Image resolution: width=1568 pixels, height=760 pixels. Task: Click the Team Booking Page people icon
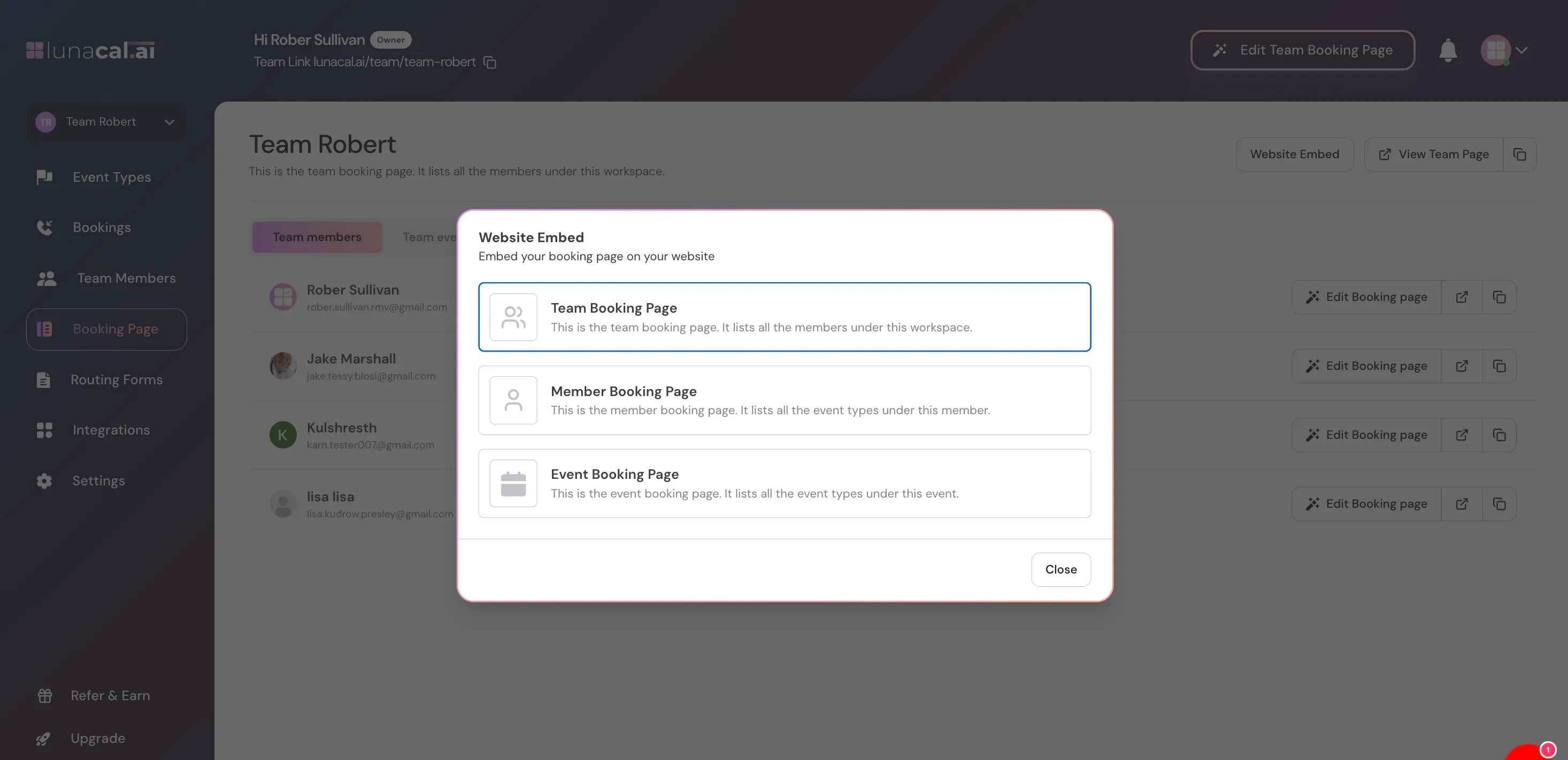513,317
